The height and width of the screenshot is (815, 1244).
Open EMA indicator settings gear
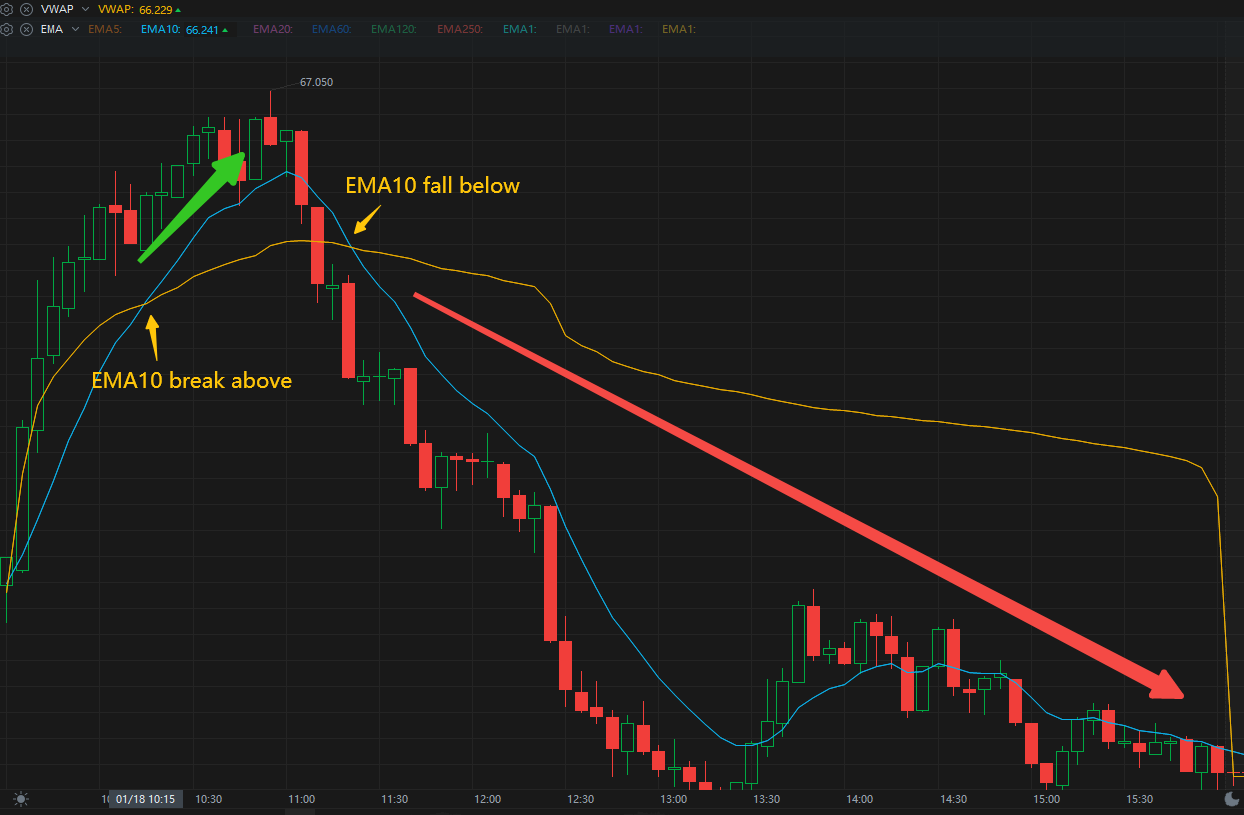point(5,29)
